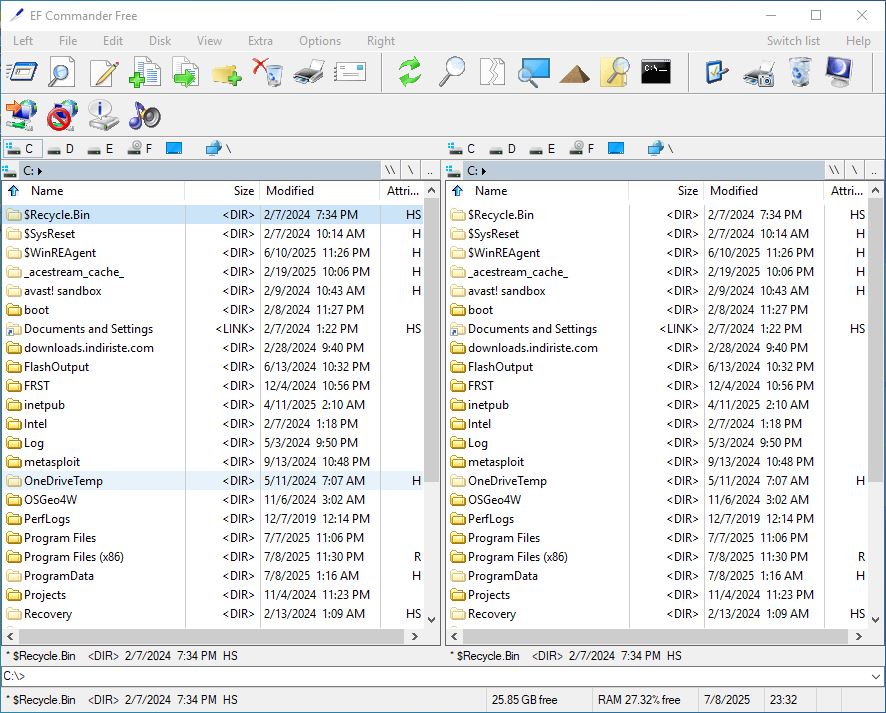Click the Copy files toolbar icon
886x713 pixels.
[145, 72]
